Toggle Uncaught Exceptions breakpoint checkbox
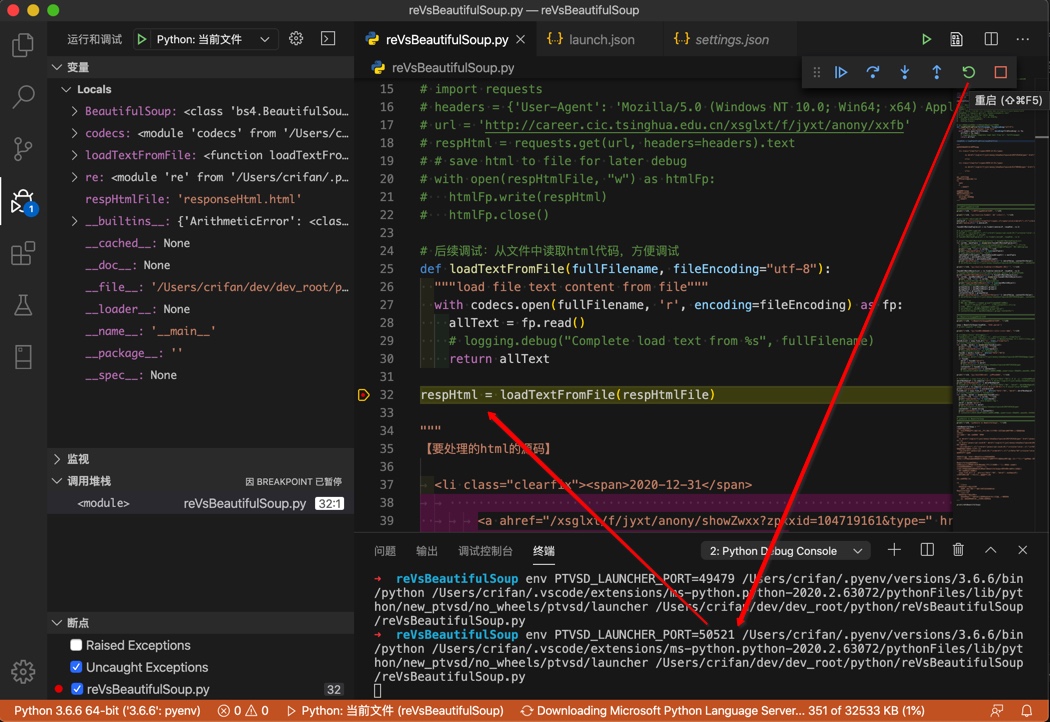 click(x=76, y=667)
